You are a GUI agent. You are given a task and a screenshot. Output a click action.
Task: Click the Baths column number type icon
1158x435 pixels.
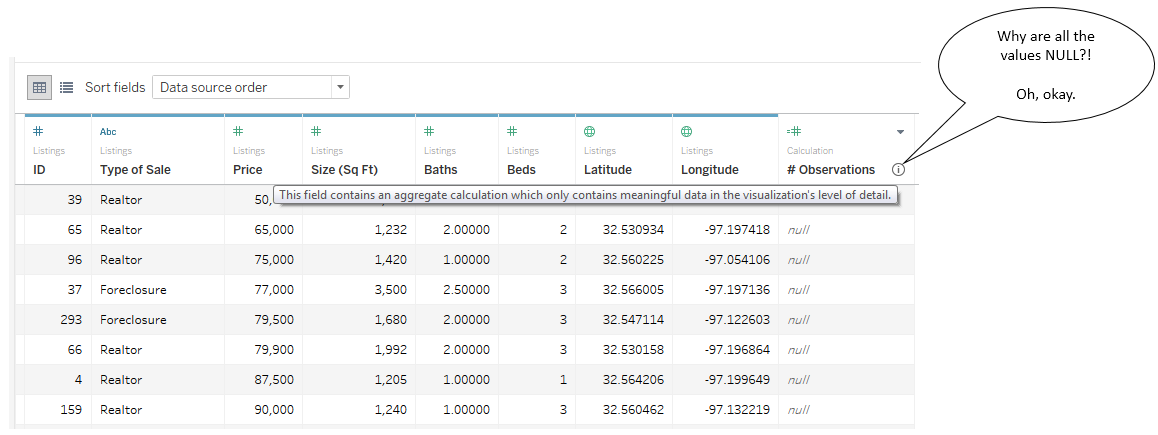(429, 131)
